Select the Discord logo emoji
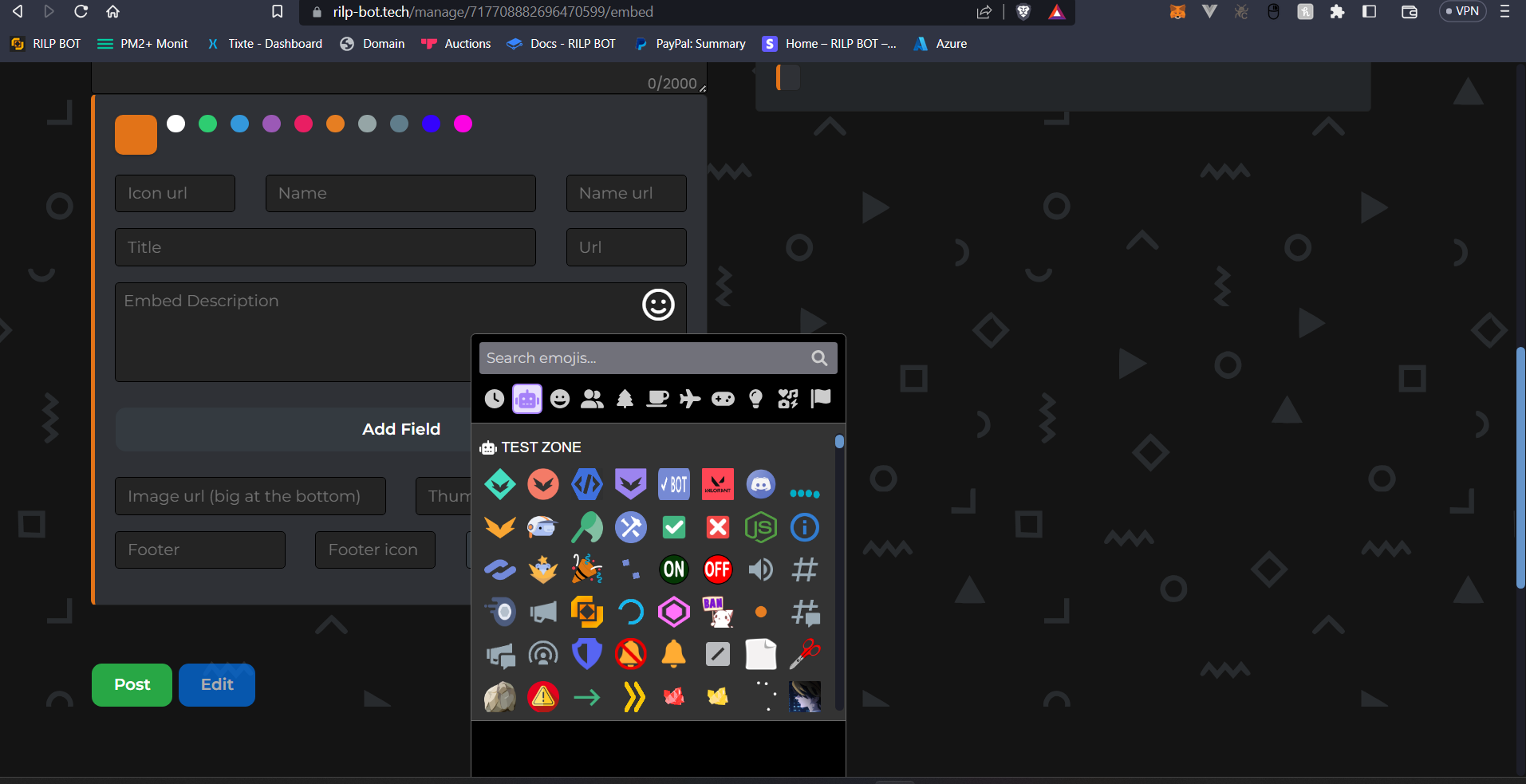 point(761,484)
